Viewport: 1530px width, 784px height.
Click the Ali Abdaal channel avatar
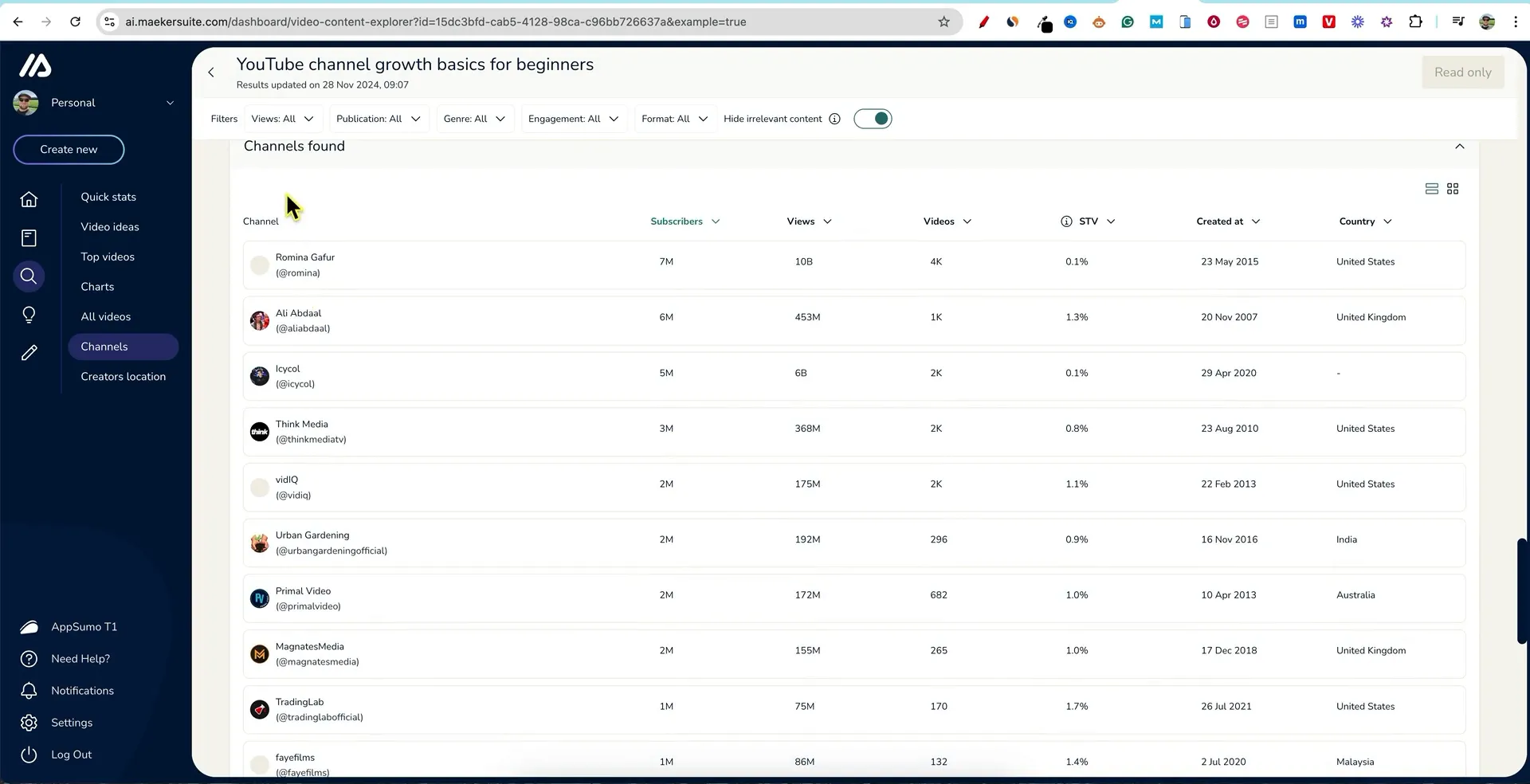point(260,320)
